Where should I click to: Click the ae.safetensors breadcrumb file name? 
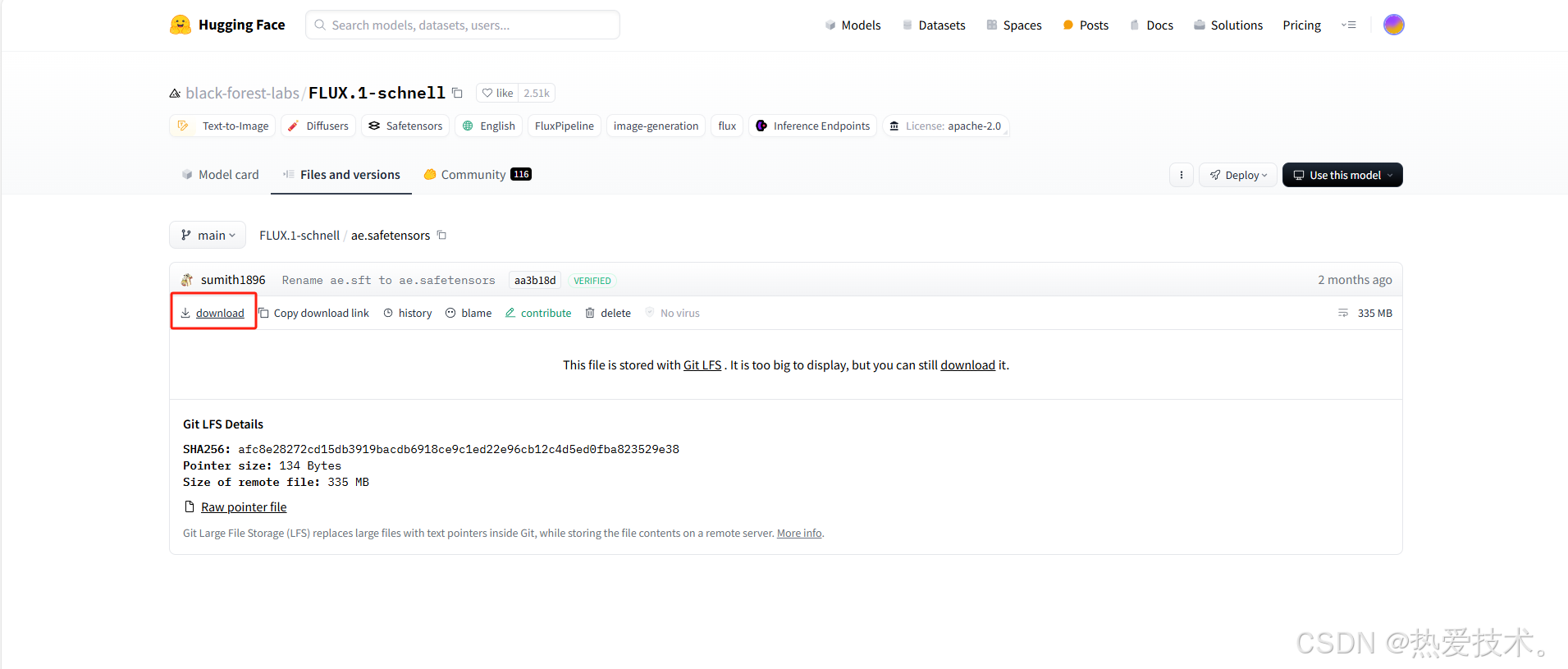(x=391, y=236)
